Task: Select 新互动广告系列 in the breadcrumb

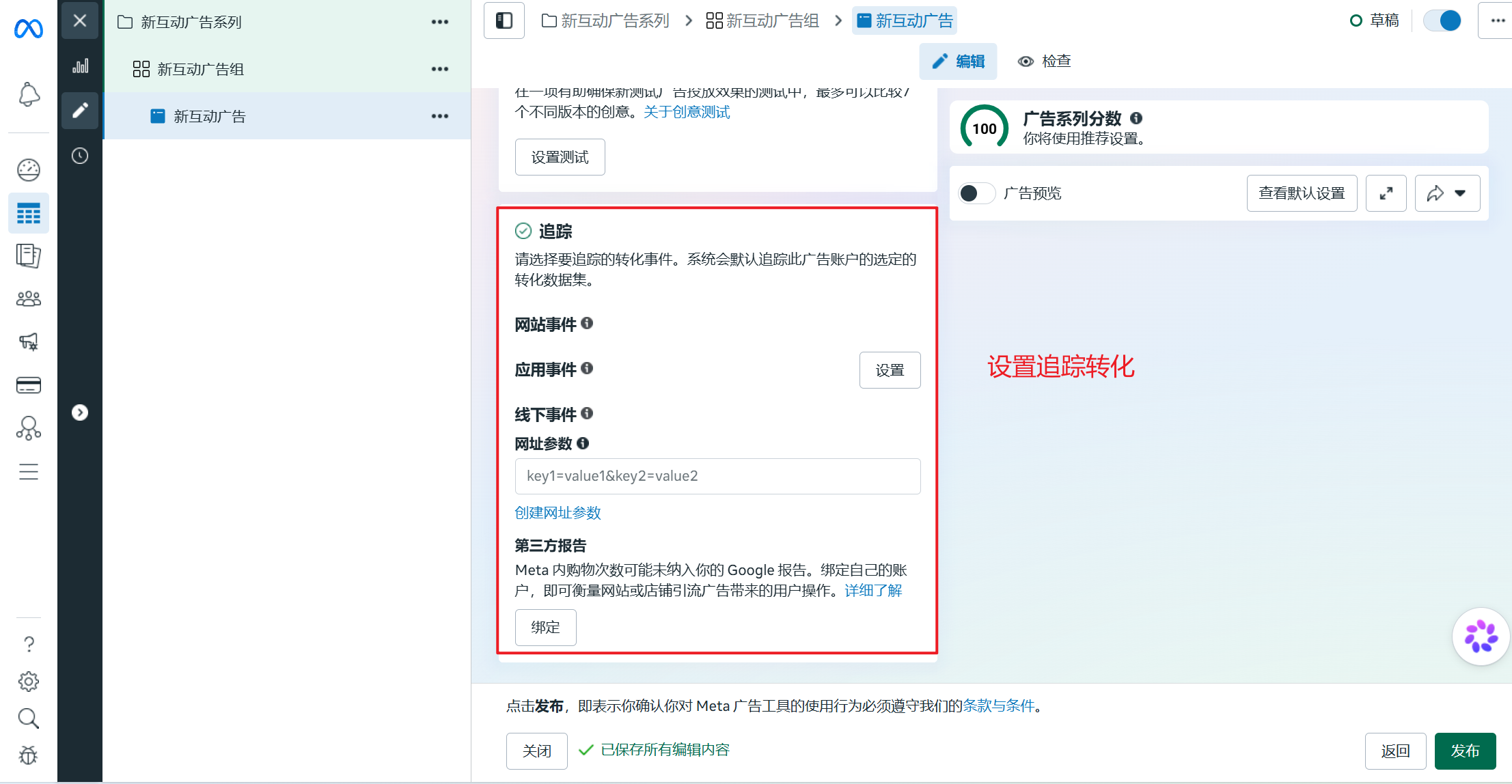Action: (605, 20)
